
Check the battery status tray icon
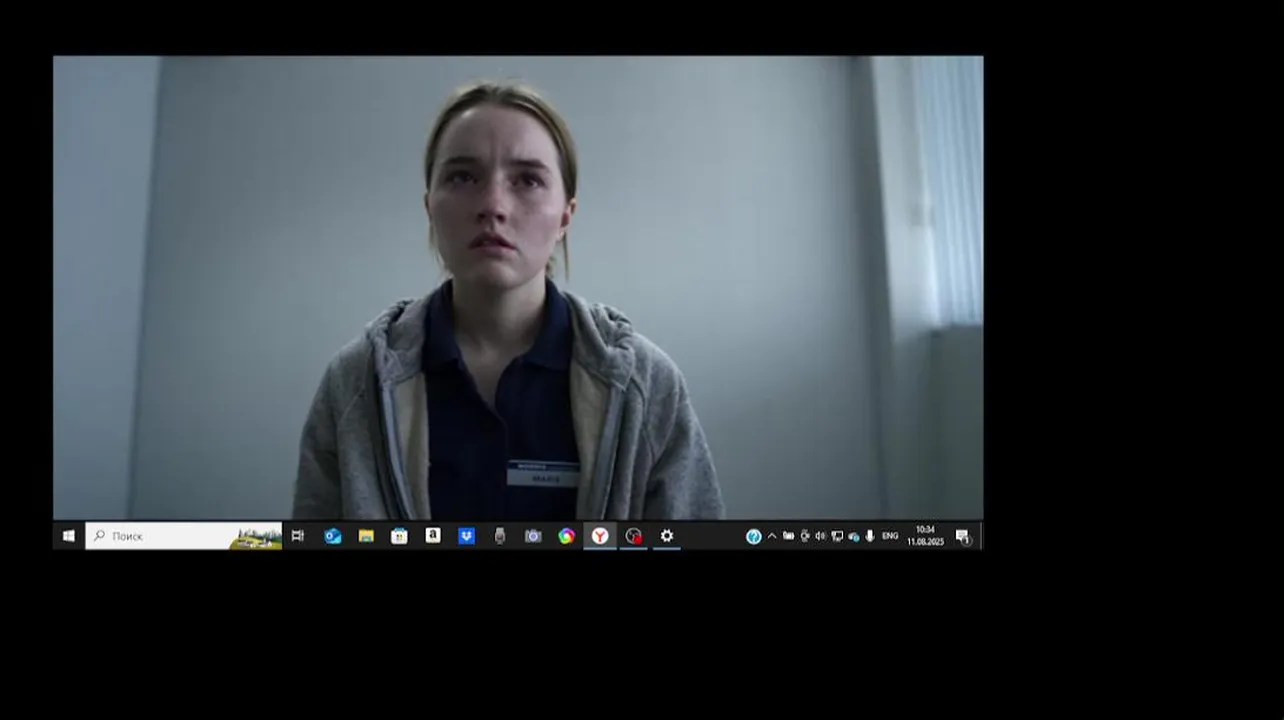coord(788,536)
